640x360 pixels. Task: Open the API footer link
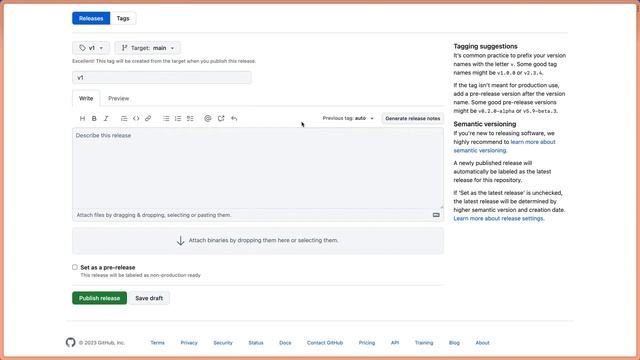coord(395,342)
